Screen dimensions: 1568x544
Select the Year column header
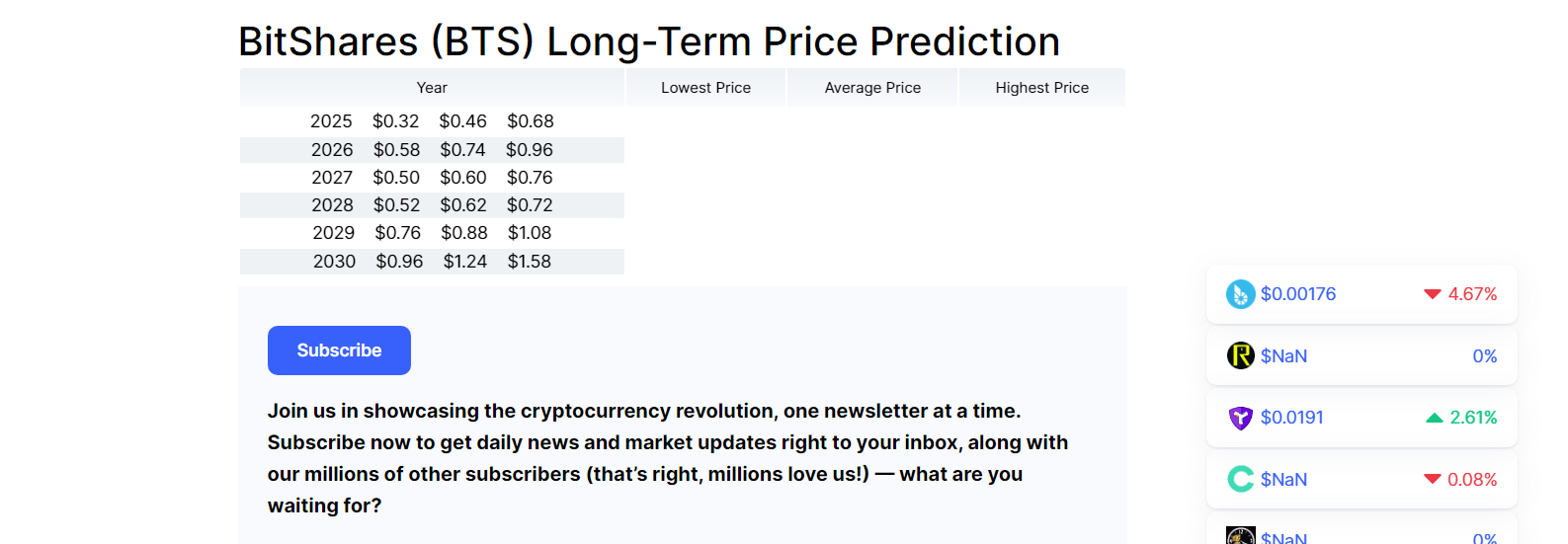432,88
